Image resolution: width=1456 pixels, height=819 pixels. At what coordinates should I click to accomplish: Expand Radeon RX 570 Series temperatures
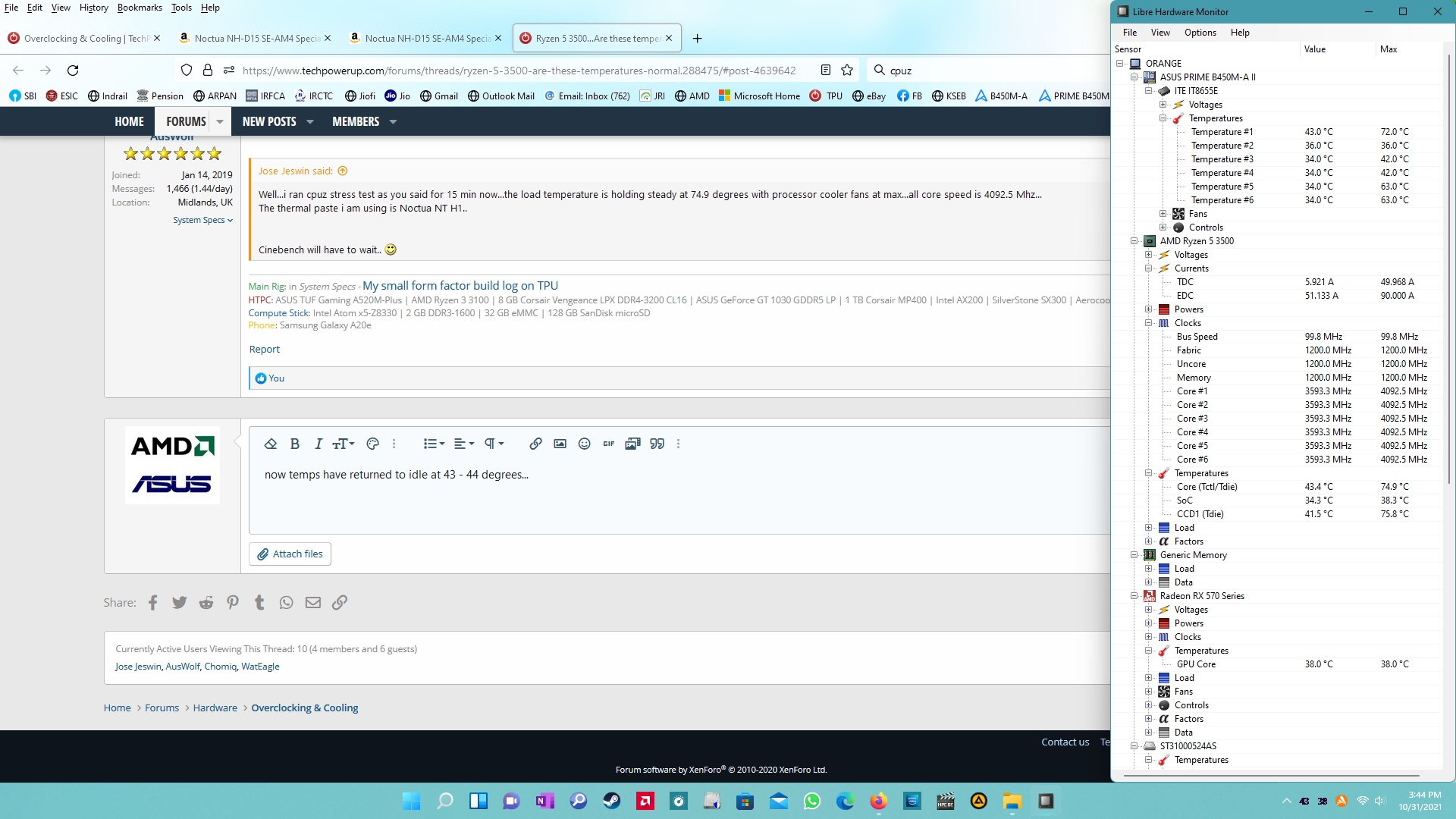pos(1149,650)
